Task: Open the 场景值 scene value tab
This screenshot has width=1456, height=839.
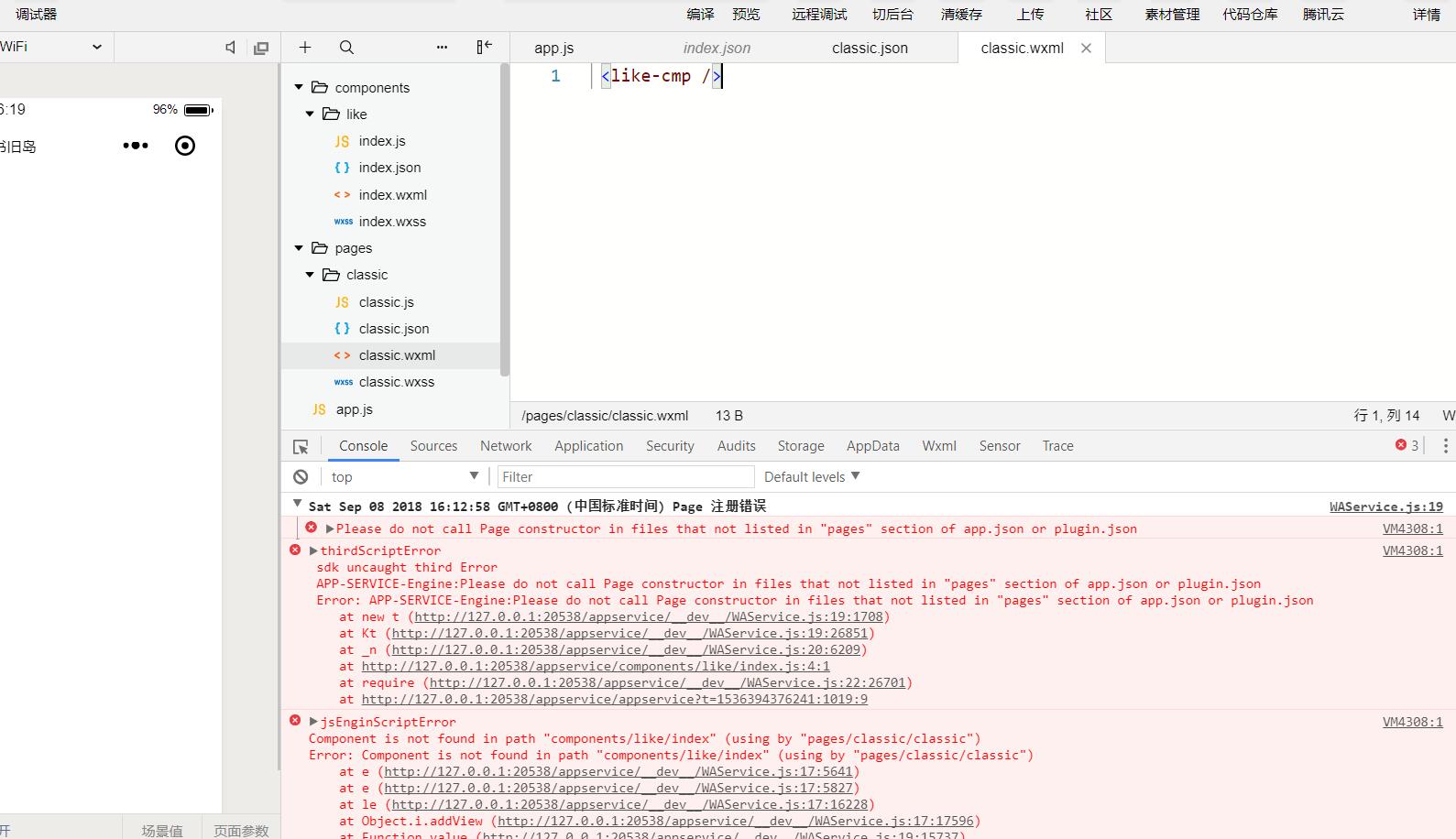Action: click(x=162, y=831)
